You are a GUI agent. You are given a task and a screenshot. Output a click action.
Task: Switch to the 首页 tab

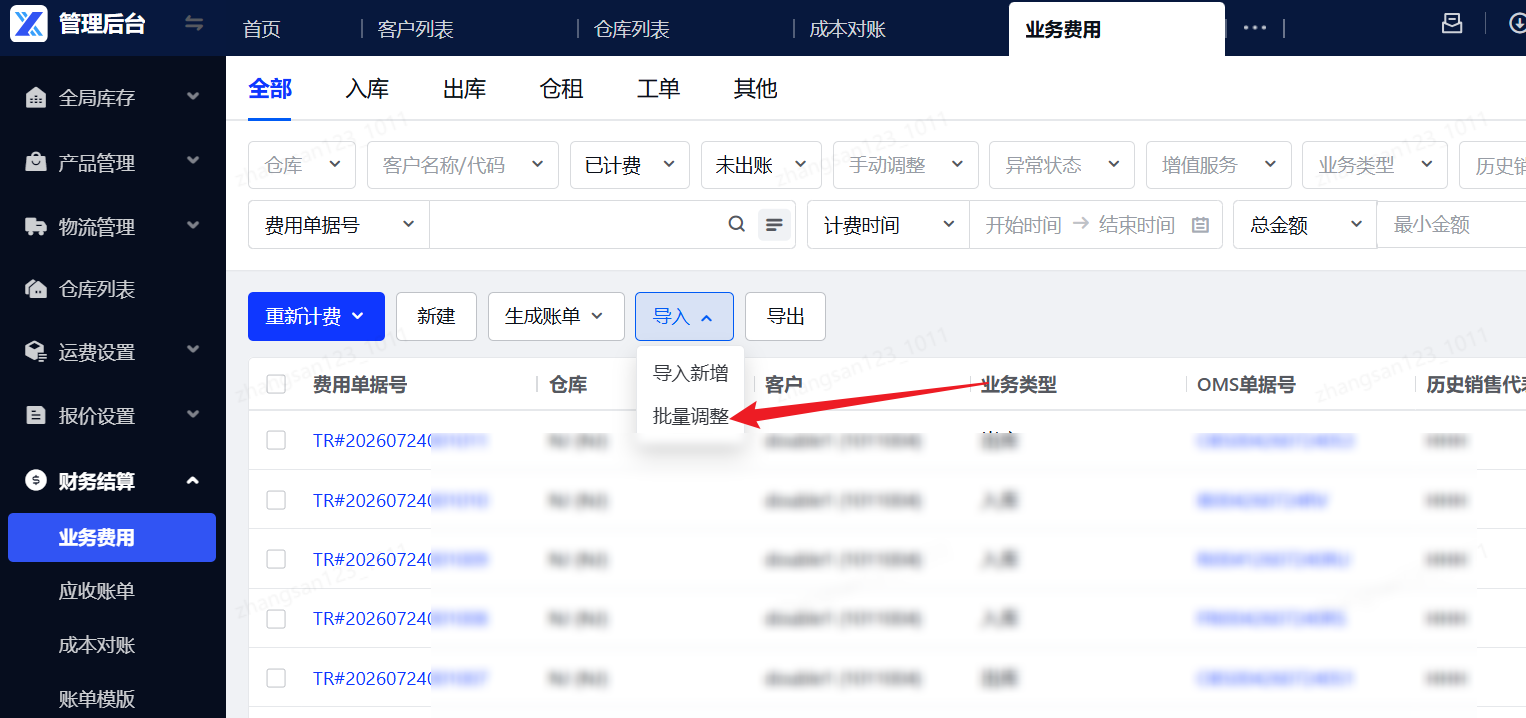262,29
